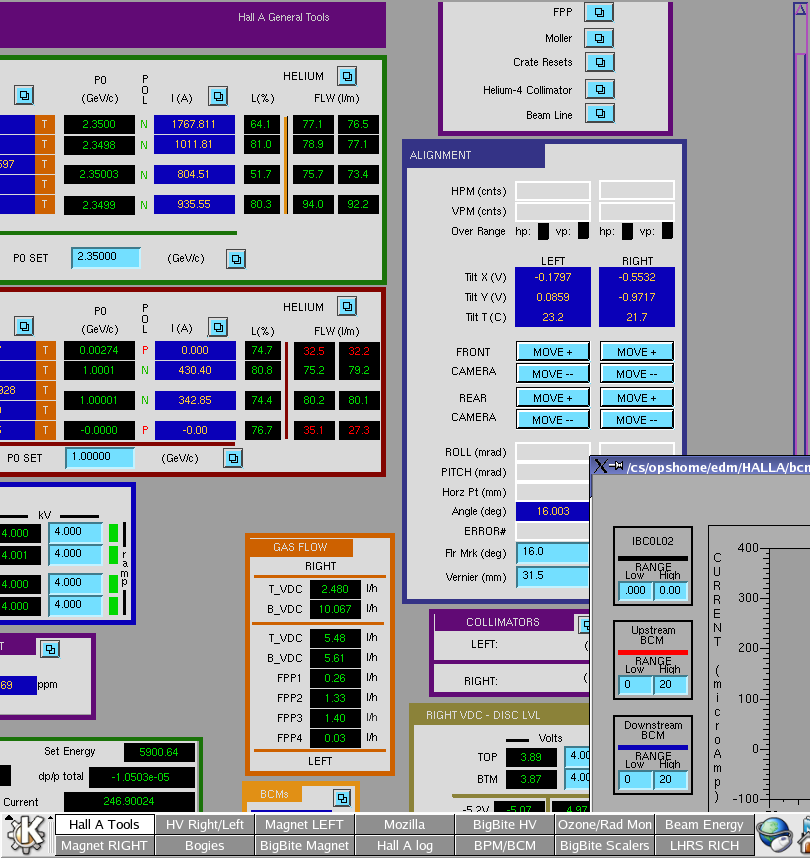Switch to LHRS RICH taskbar window
810x858 pixels.
704,845
